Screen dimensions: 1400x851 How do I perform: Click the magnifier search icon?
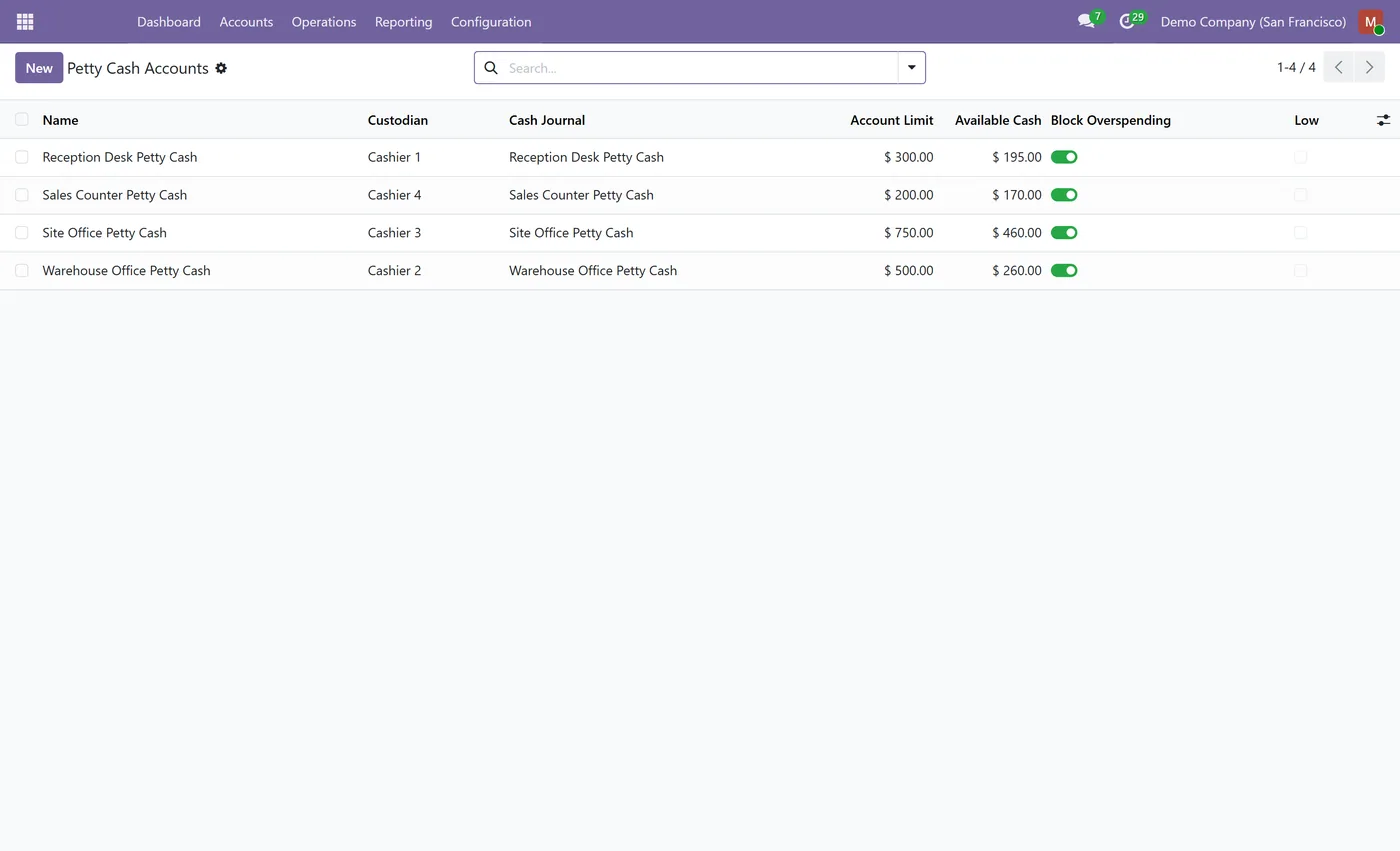(x=491, y=68)
